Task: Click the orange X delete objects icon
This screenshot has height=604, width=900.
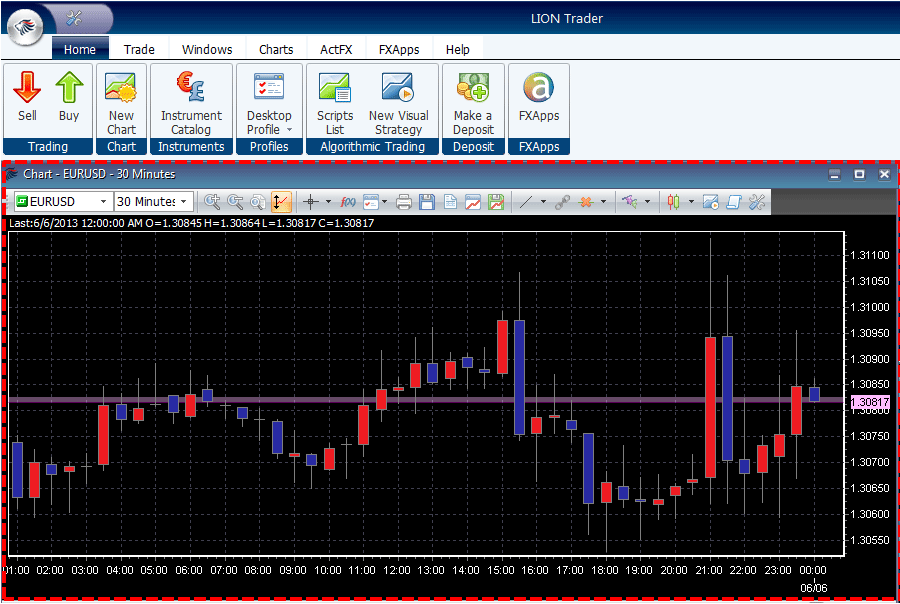Action: coord(585,202)
